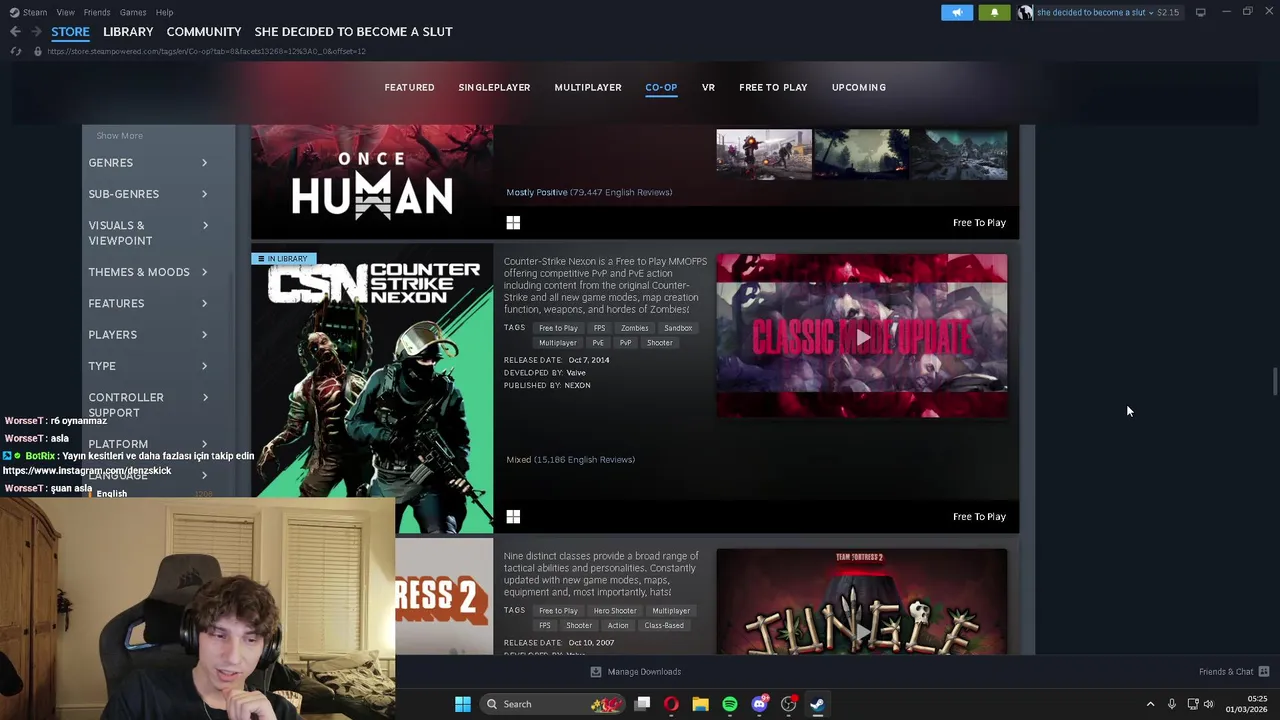Image resolution: width=1280 pixels, height=720 pixels.
Task: Expand the Visuals & Viewpoint filter
Action: (148, 233)
